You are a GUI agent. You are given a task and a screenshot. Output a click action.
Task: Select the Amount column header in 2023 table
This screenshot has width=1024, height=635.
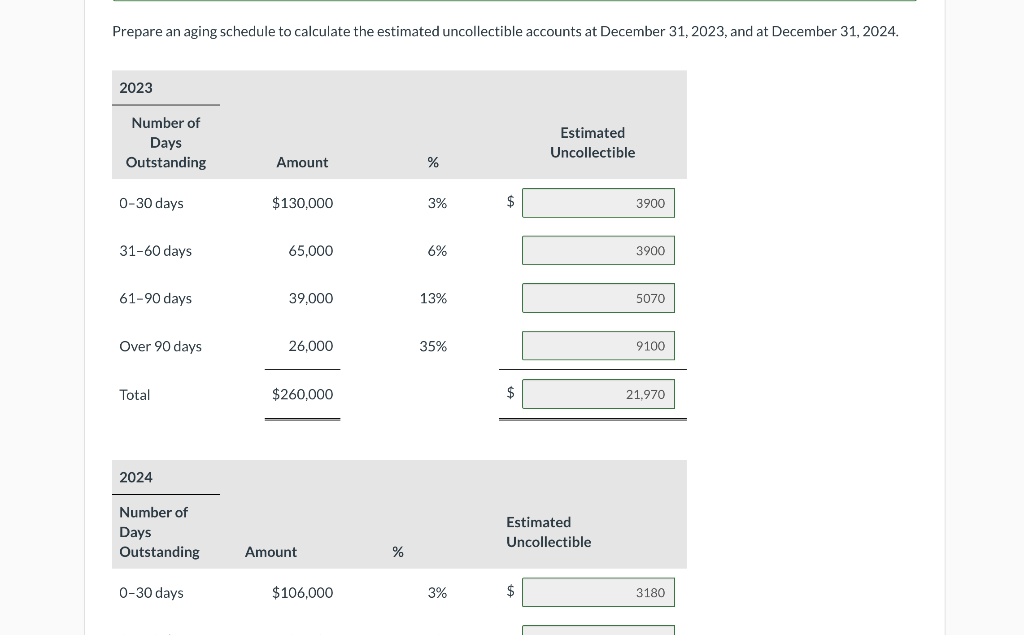(x=302, y=162)
